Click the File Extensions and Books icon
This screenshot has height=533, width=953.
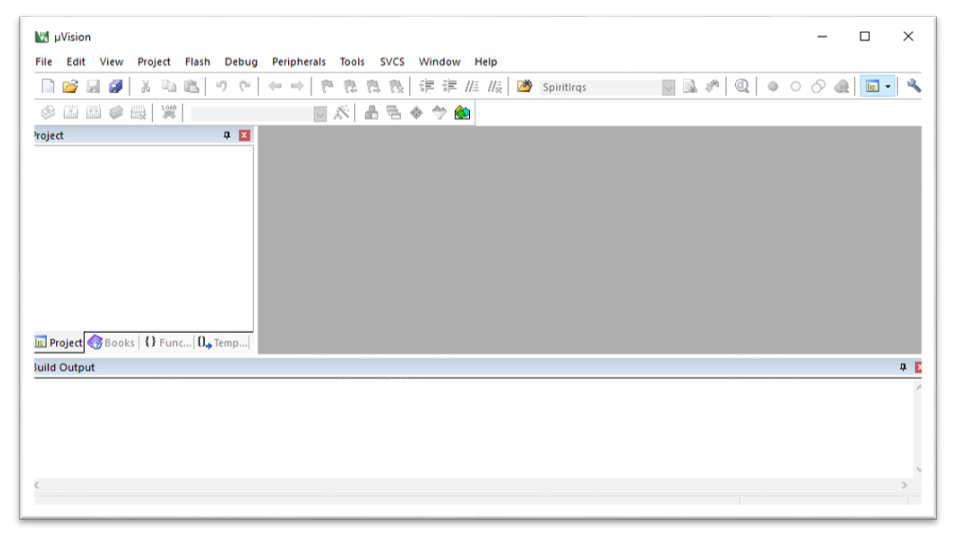371,112
